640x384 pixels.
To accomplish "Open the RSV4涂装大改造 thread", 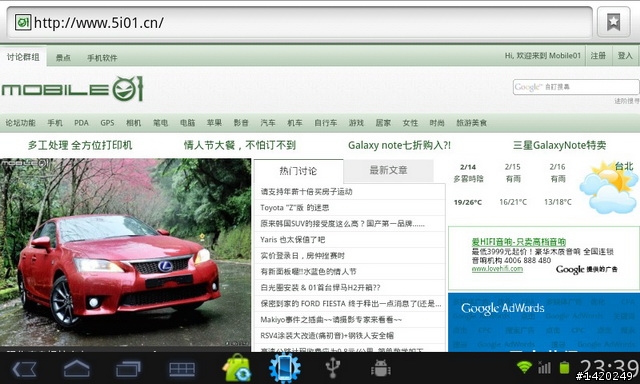I will [x=327, y=335].
